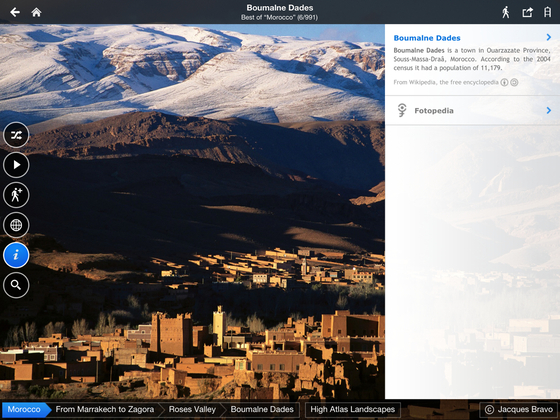
Task: Expand the Fotopedia row chevron
Action: (549, 110)
